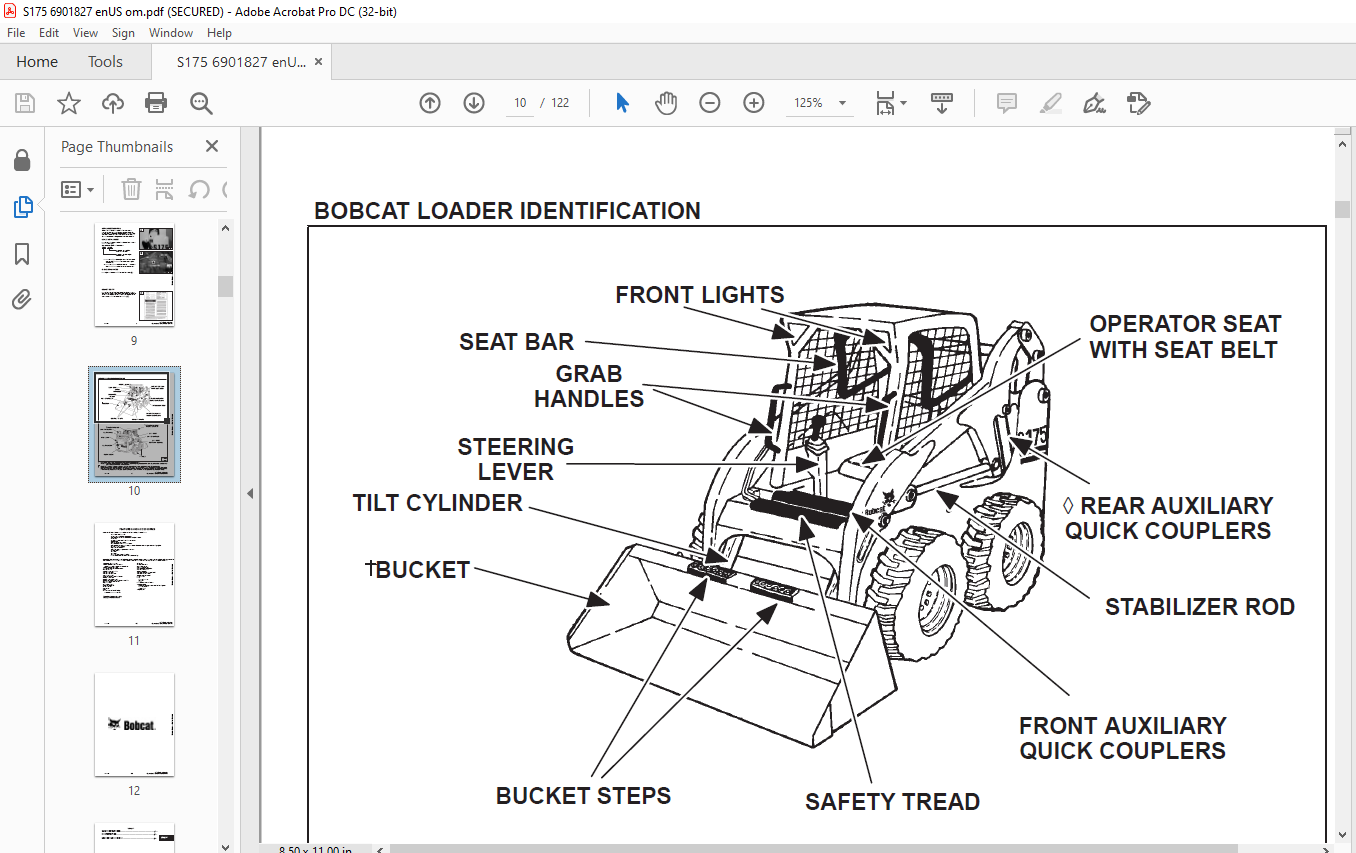The image size is (1356, 853).
Task: Close the S175 document tab
Action: (x=318, y=62)
